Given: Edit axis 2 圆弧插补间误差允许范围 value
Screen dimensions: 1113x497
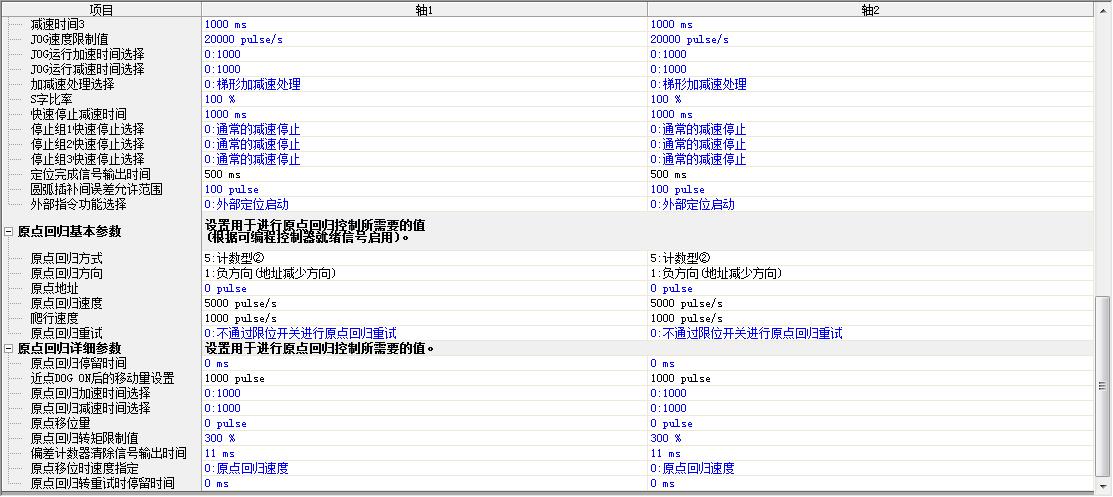Looking at the screenshot, I should point(677,189).
